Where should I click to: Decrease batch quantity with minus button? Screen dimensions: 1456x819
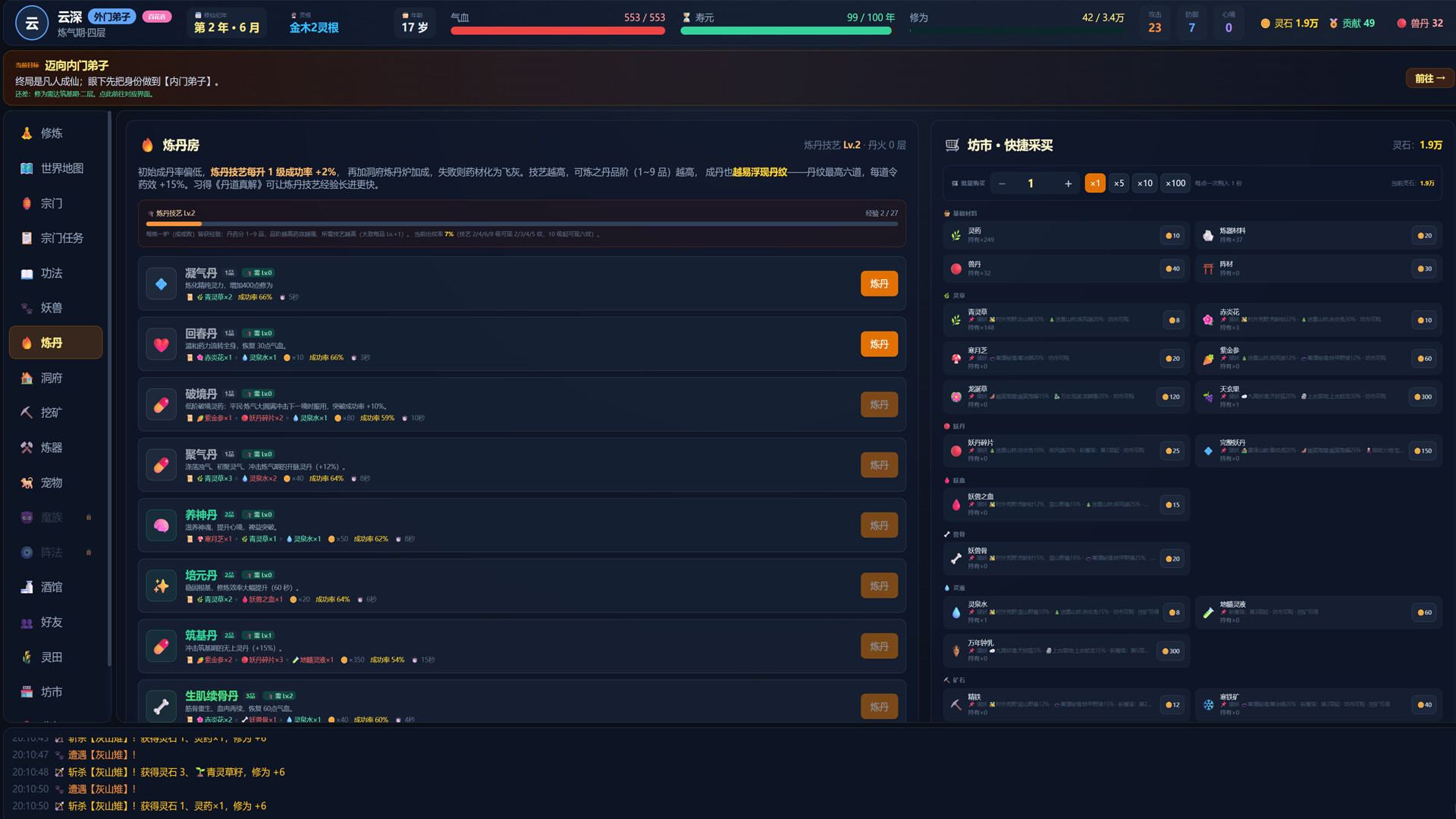[x=1002, y=184]
